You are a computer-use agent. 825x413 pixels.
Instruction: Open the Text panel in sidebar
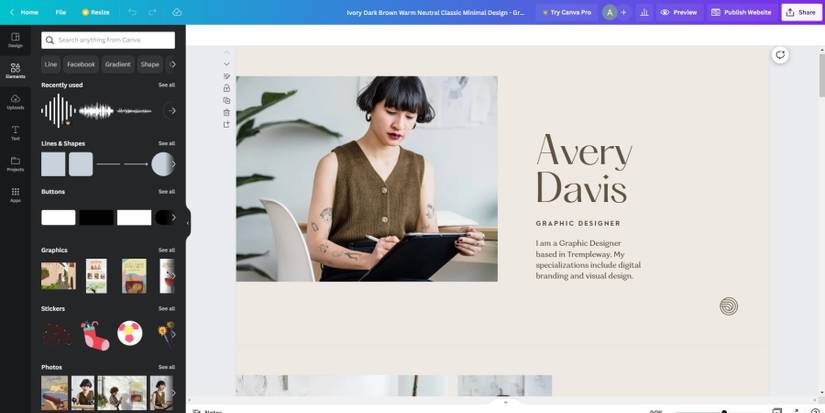point(15,133)
